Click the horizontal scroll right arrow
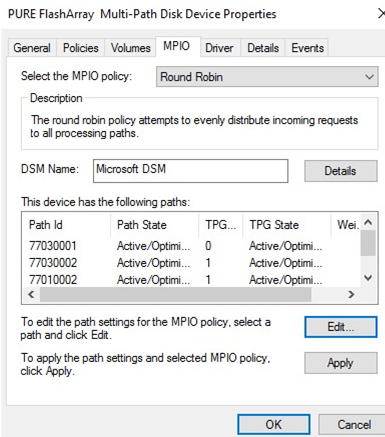The width and height of the screenshot is (385, 437). click(x=351, y=295)
